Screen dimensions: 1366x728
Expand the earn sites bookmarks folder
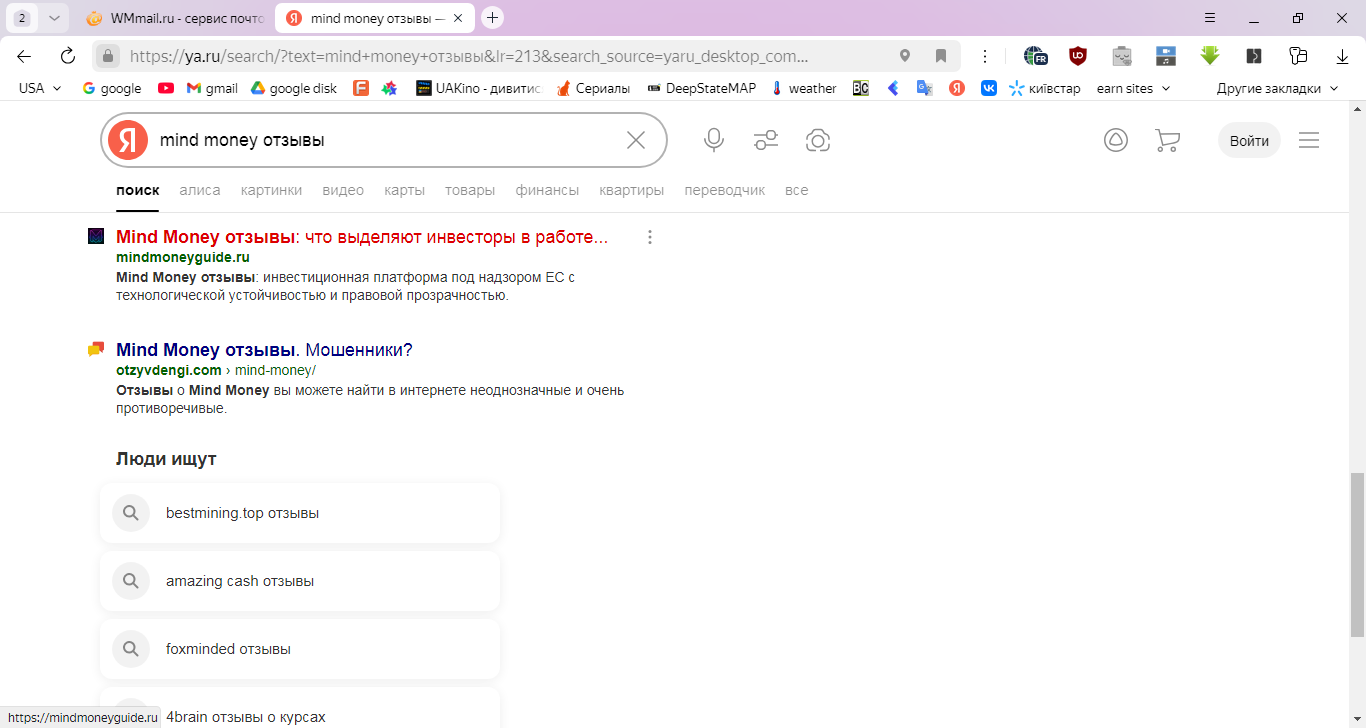(x=1134, y=88)
